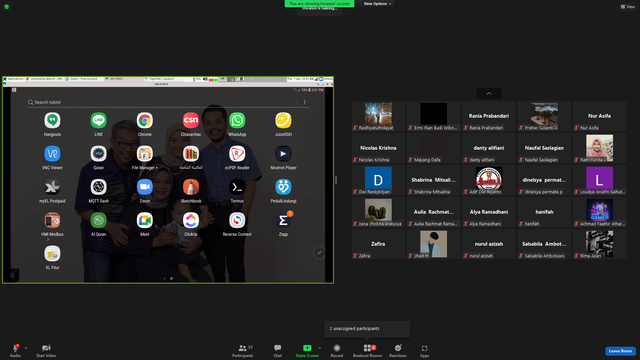Open the Zoom Apps button
This screenshot has width=640, height=360.
coord(424,350)
